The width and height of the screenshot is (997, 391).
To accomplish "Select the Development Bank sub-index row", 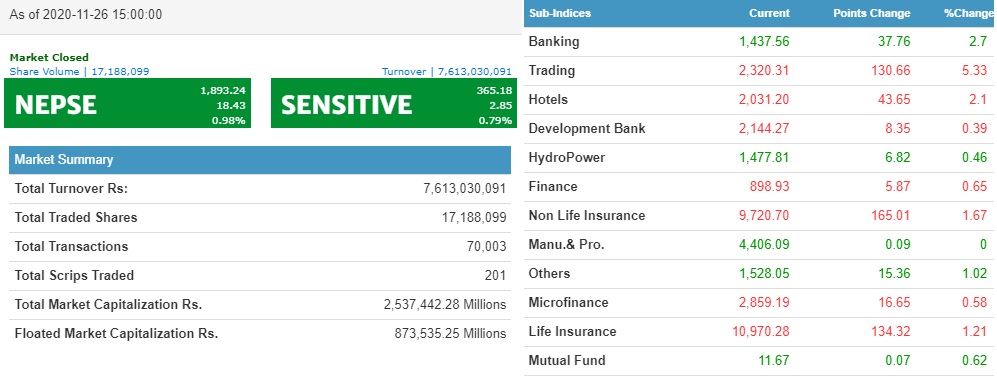I will pos(760,128).
